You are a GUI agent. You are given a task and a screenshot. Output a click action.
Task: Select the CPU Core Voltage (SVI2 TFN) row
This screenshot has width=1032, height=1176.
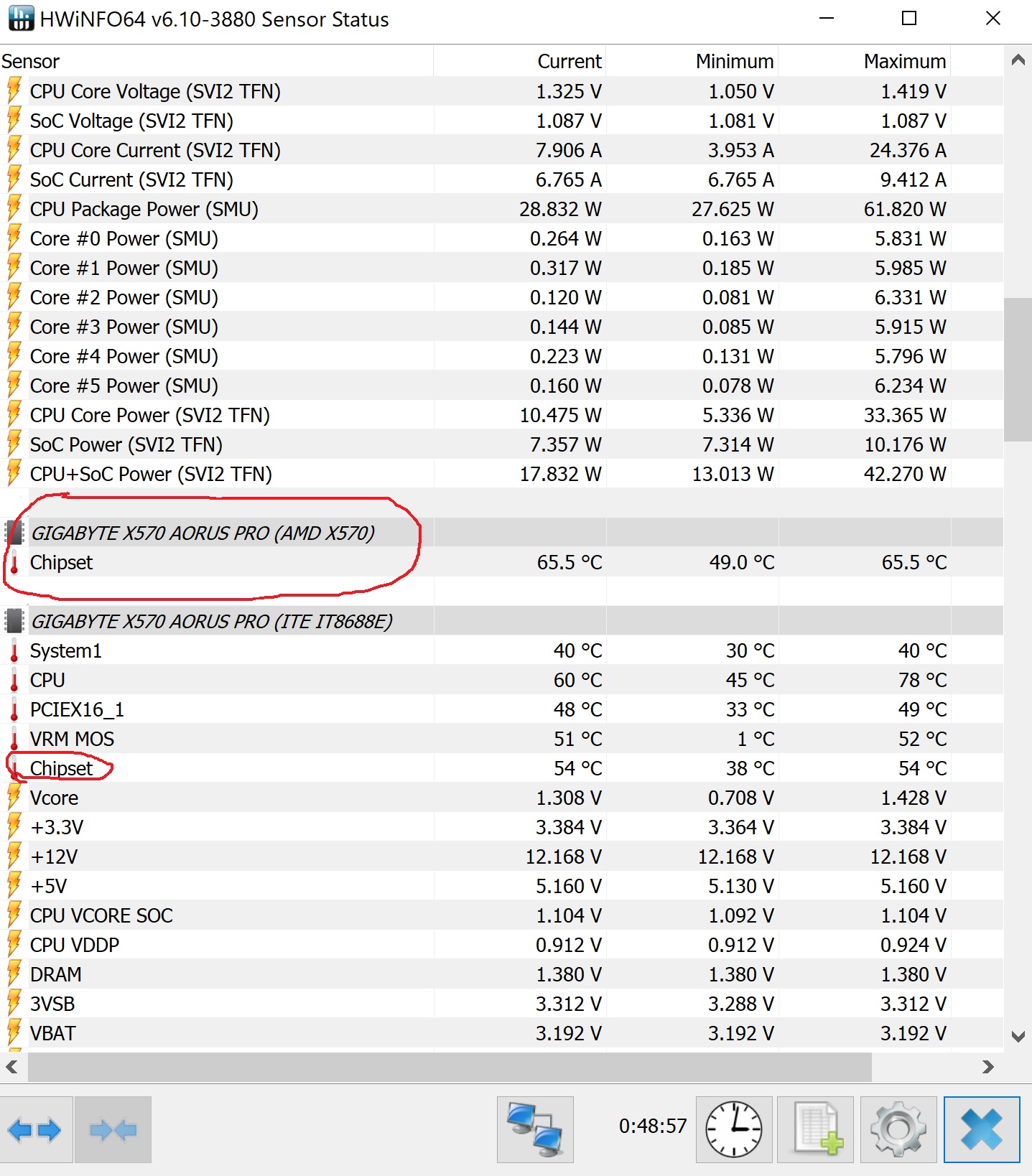[x=501, y=91]
